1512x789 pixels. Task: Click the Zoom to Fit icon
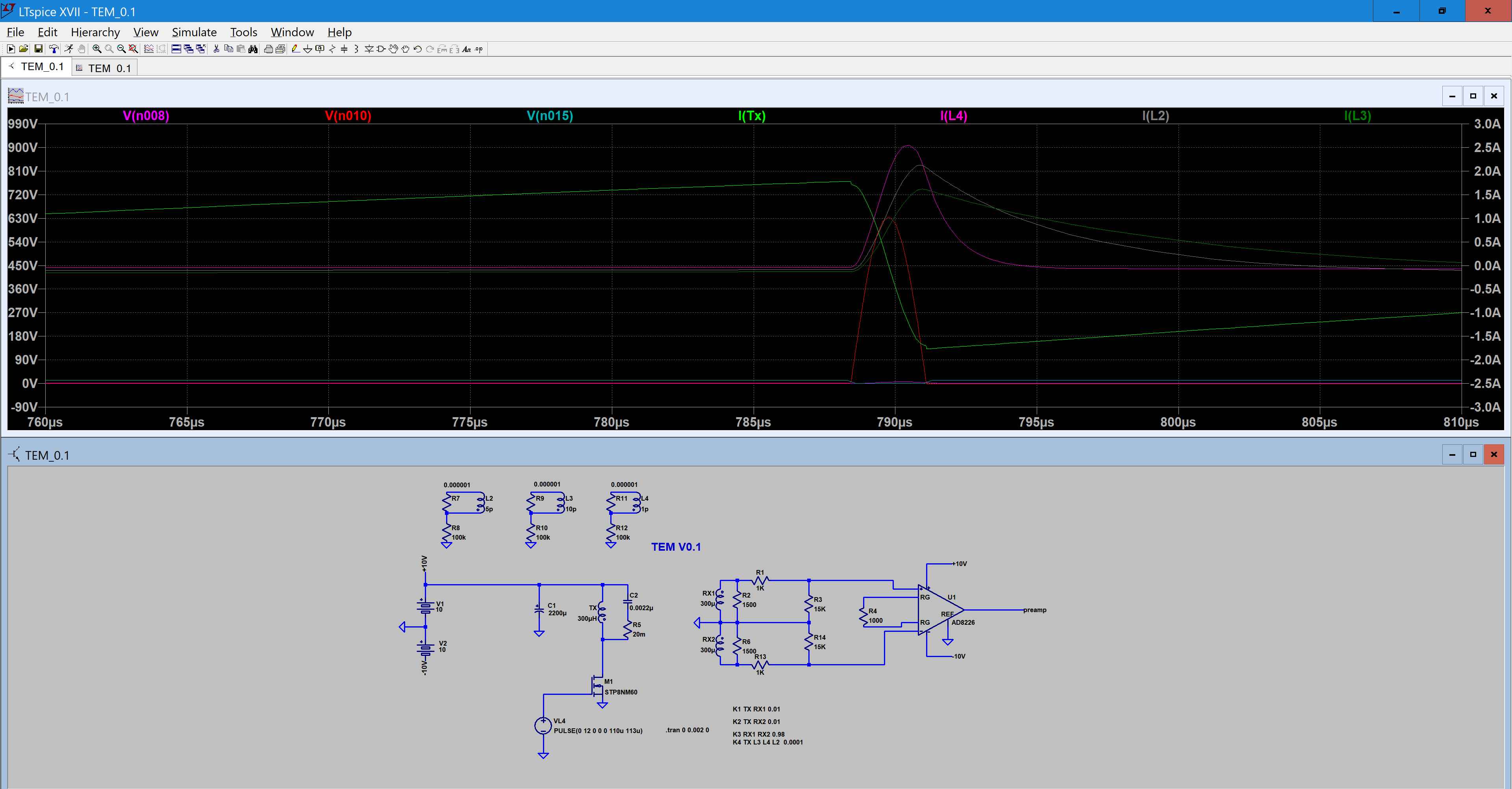[x=133, y=49]
